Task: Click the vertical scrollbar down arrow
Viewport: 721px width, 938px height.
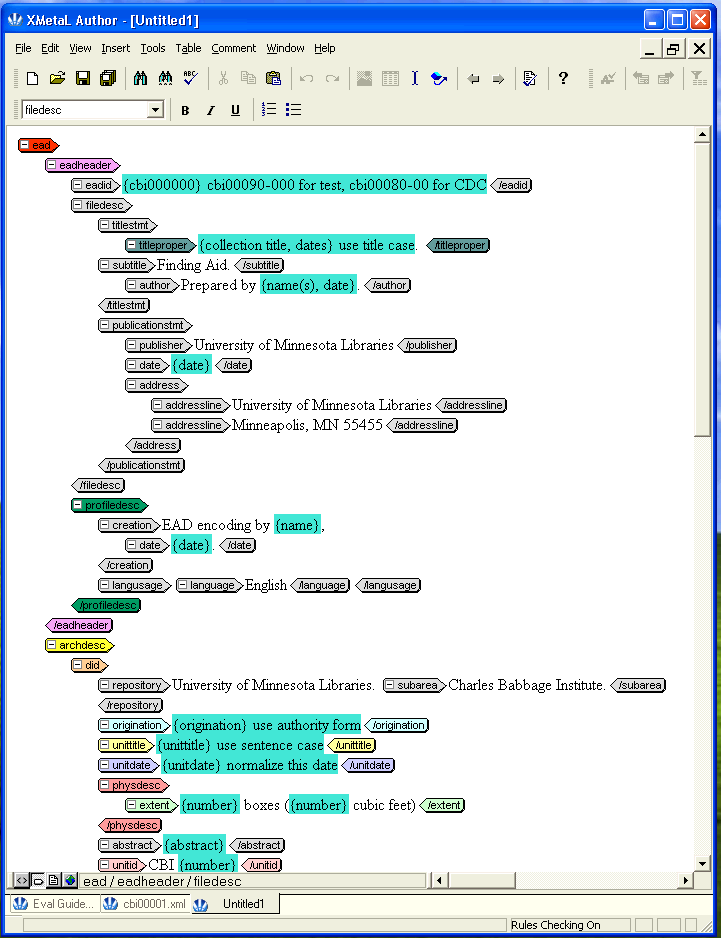Action: [703, 863]
